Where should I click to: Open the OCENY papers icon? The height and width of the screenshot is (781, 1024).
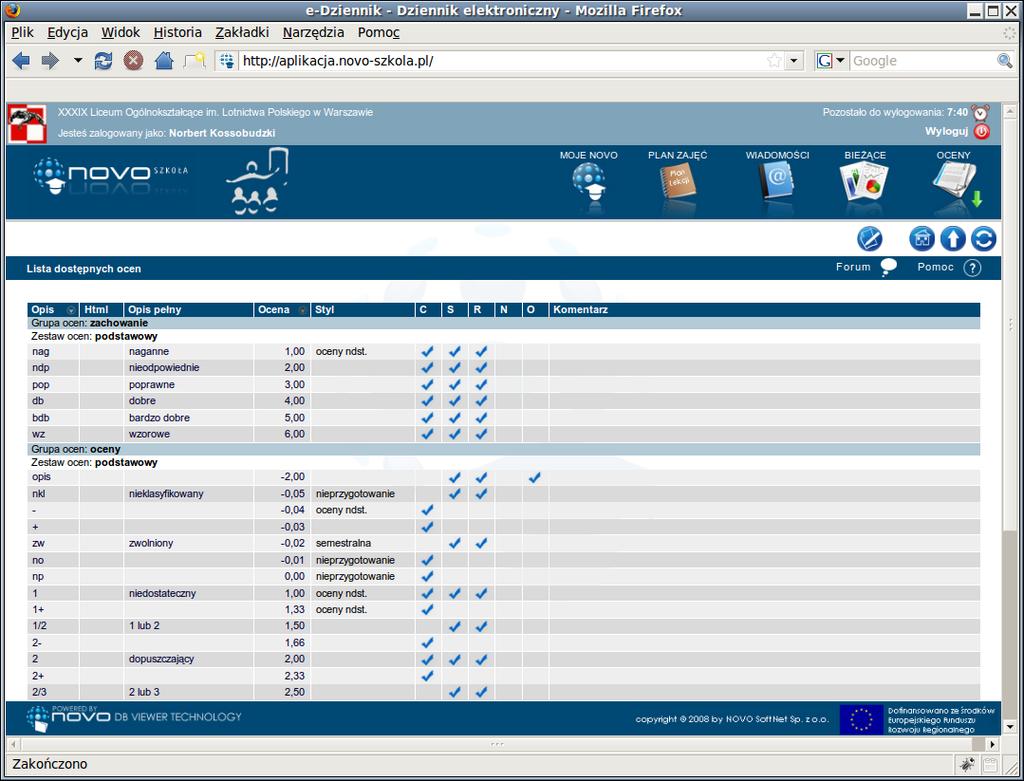click(955, 182)
